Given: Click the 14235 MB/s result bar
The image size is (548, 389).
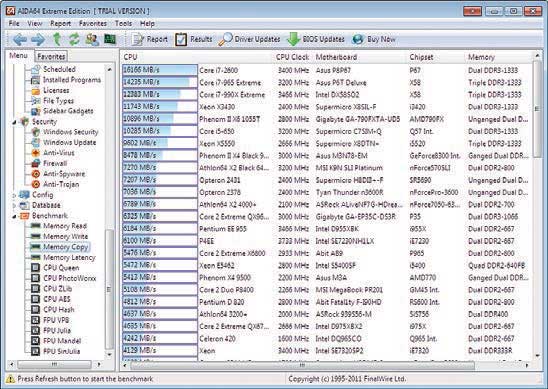Looking at the screenshot, I should click(160, 82).
